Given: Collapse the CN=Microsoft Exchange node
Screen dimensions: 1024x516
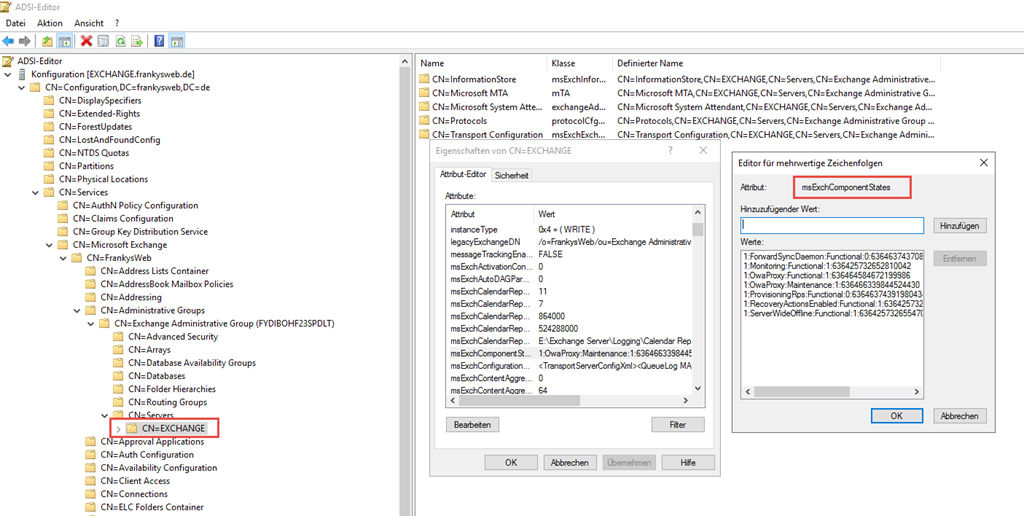Looking at the screenshot, I should click(50, 245).
